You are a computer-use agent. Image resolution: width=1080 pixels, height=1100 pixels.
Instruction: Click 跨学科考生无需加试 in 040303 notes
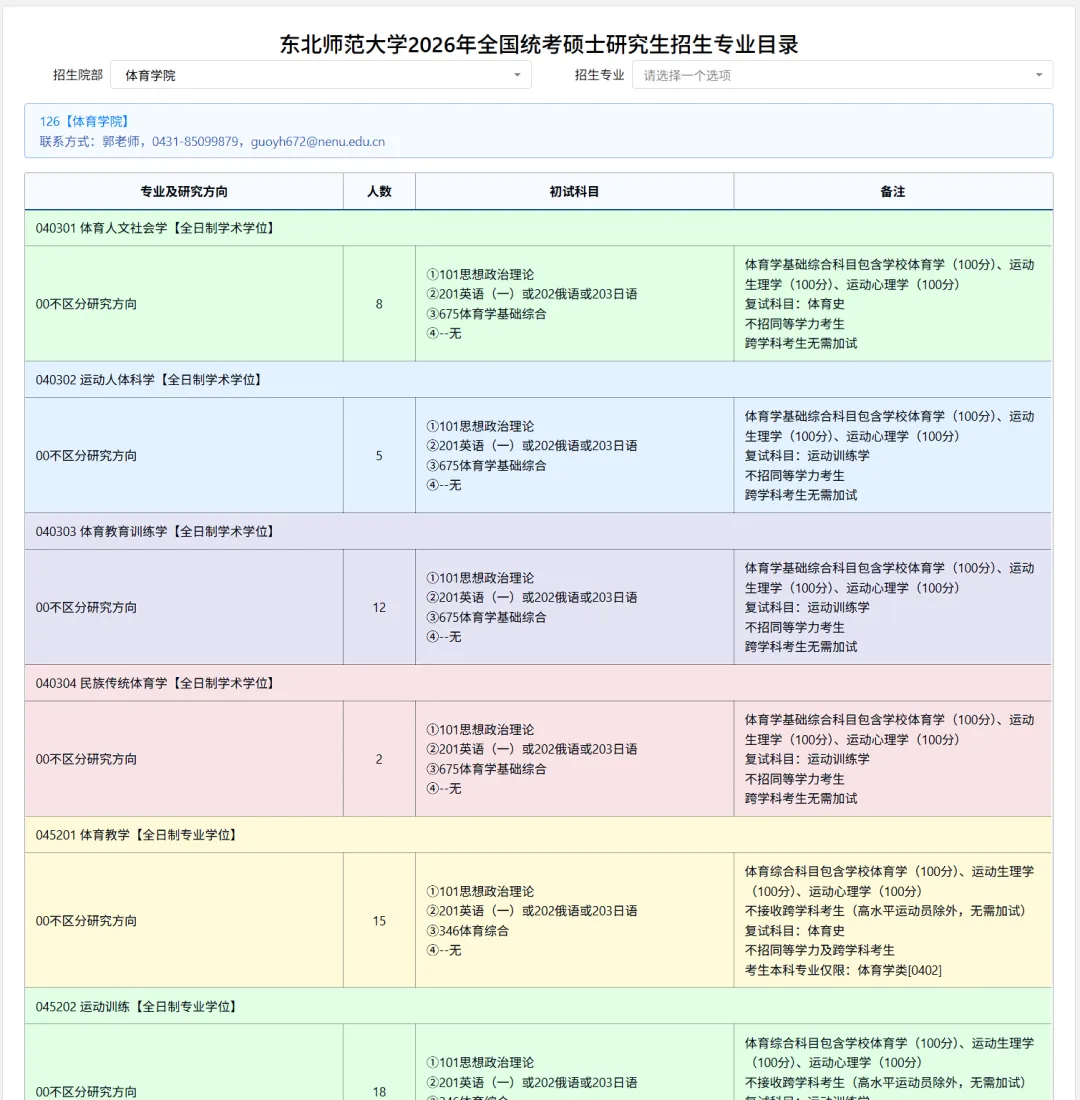(801, 647)
